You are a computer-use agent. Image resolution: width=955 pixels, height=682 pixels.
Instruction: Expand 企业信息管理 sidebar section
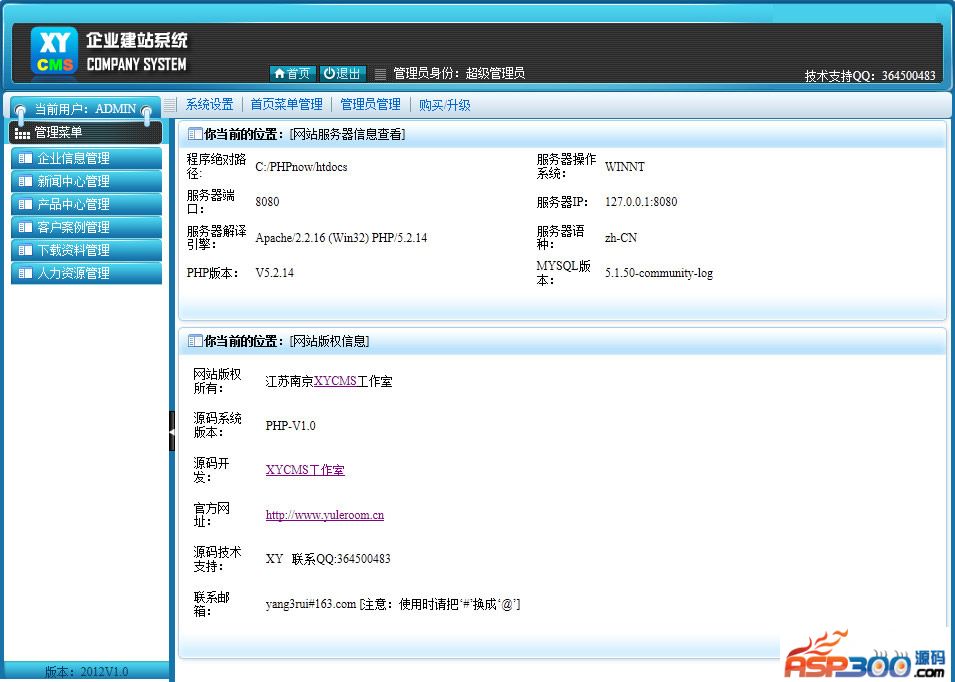[86, 158]
